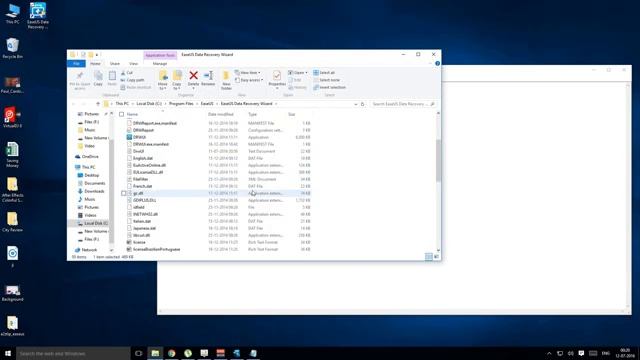The image size is (640, 360).
Task: Click the Search EaseUS Data Recovery field
Action: coord(402,104)
